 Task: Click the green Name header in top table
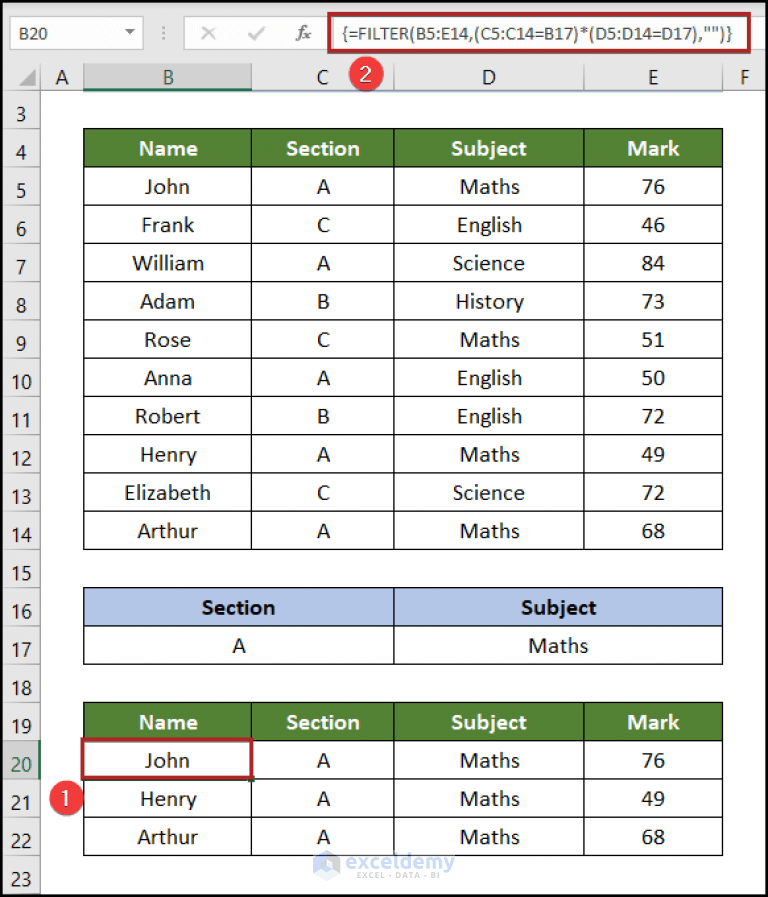click(x=167, y=147)
